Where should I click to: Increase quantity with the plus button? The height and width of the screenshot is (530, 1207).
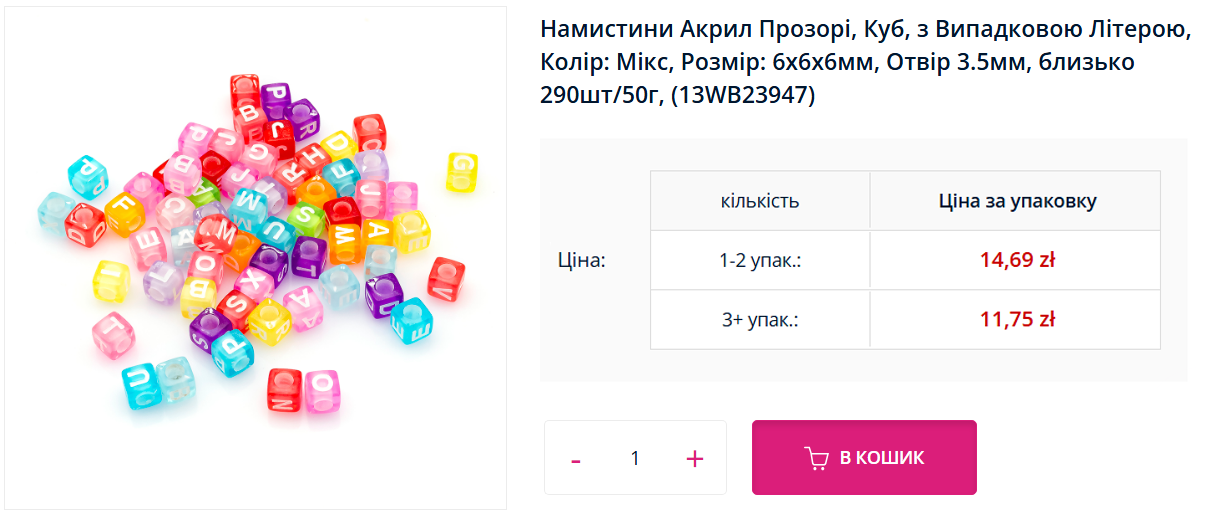(x=695, y=459)
